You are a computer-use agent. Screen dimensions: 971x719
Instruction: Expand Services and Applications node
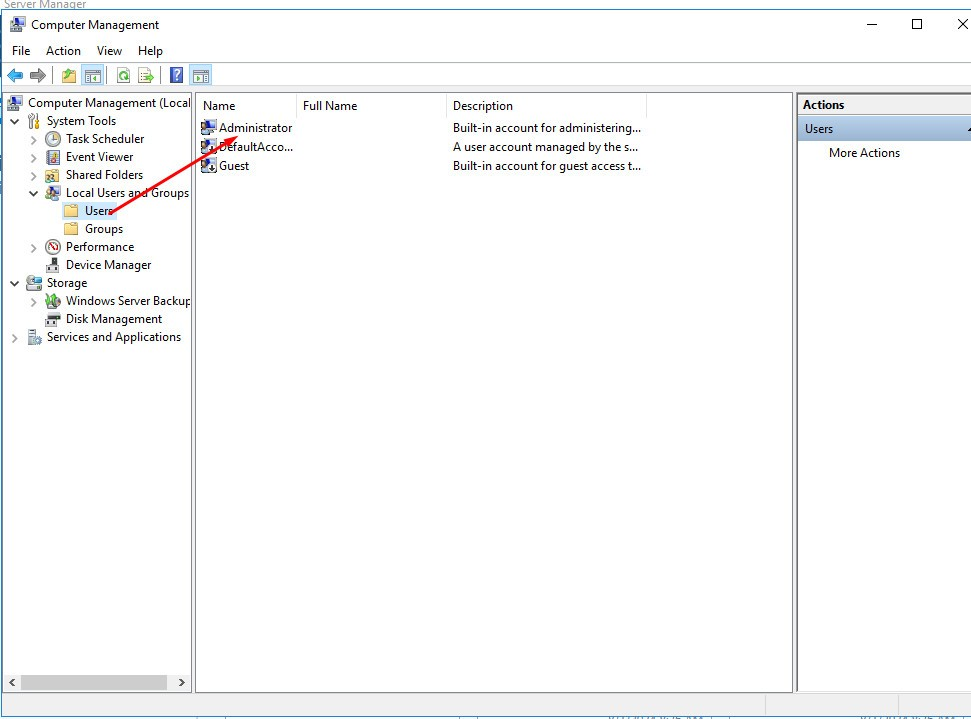point(15,338)
